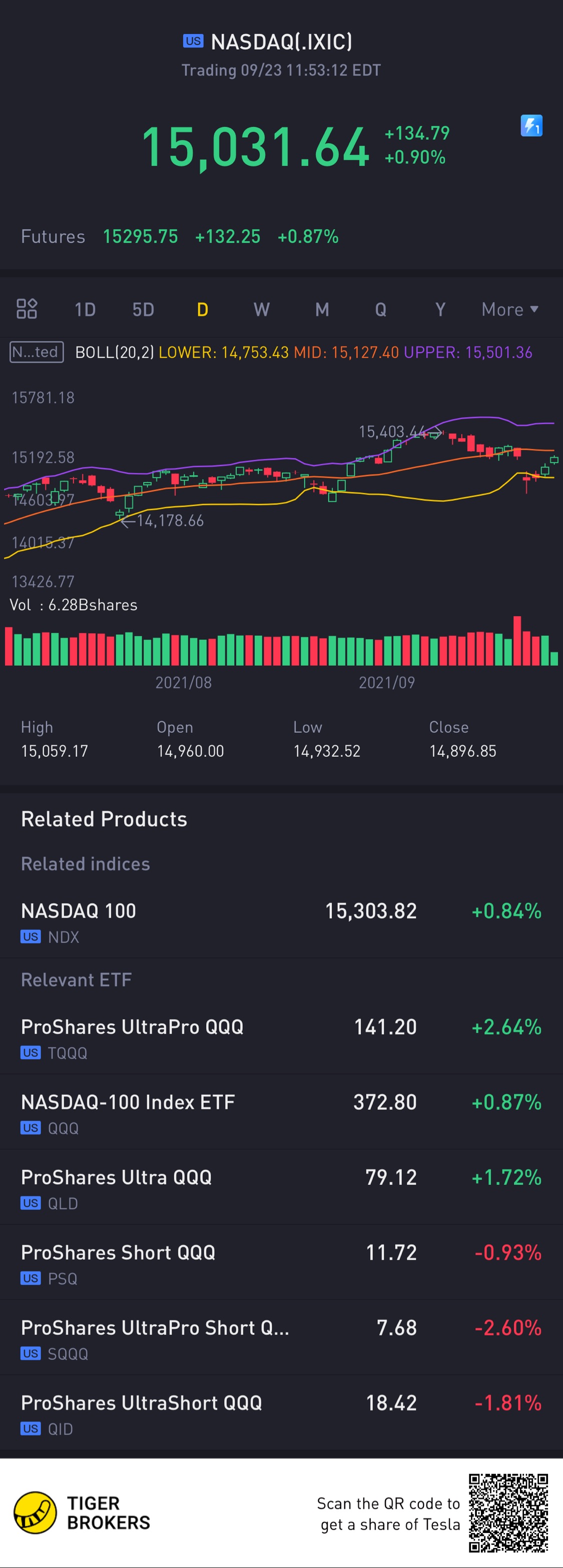
Task: Open the chart layout grid icon
Action: tap(27, 309)
